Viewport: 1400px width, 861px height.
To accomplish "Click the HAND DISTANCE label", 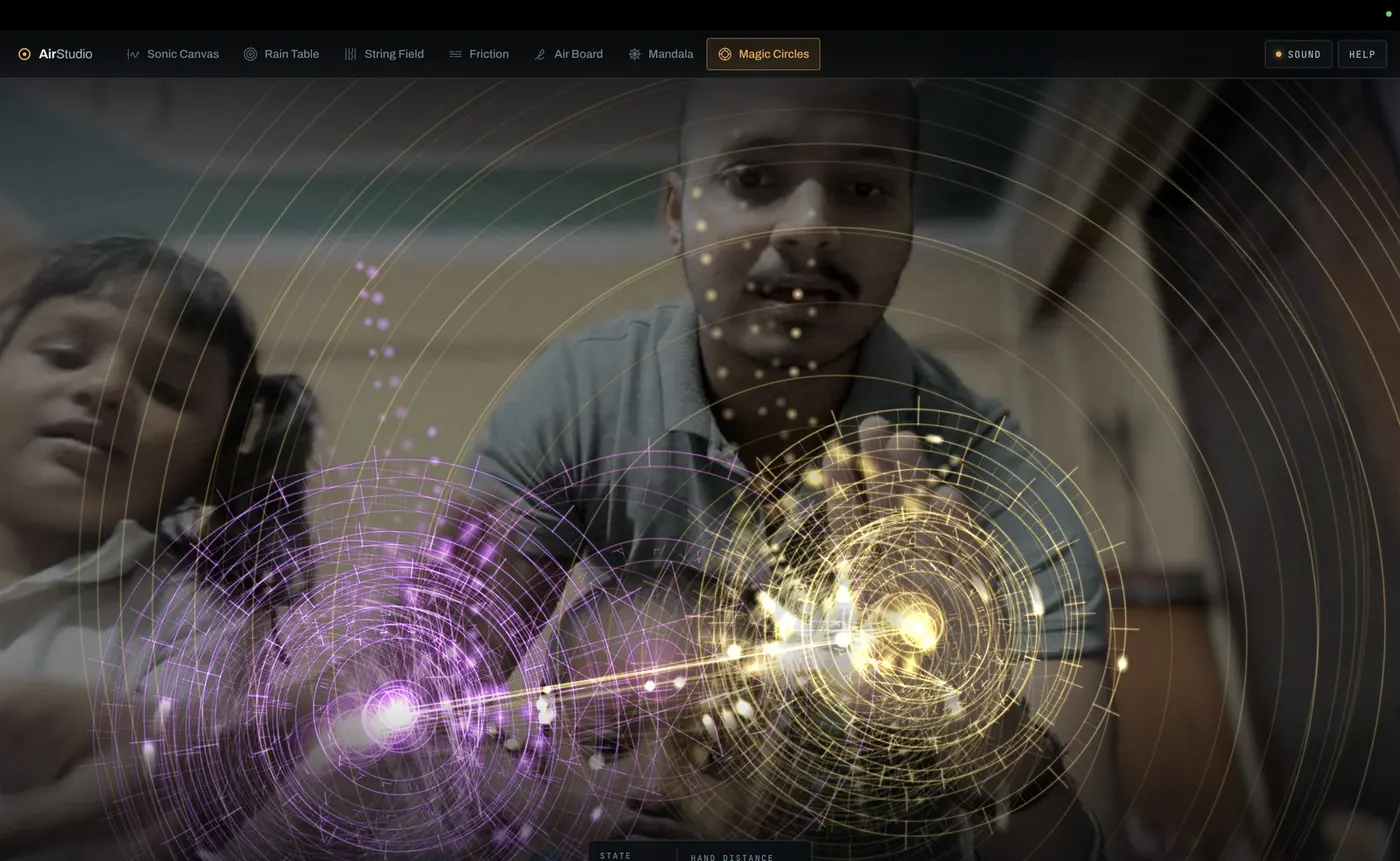I will click(x=732, y=857).
